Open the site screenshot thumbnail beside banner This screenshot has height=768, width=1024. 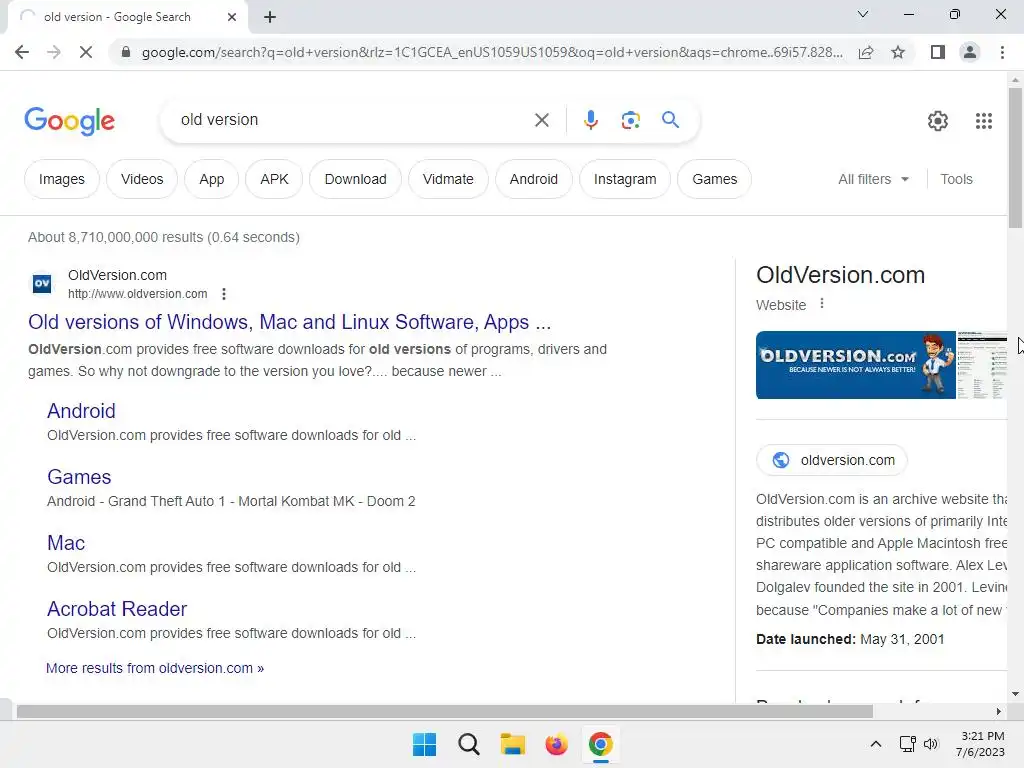click(x=982, y=365)
